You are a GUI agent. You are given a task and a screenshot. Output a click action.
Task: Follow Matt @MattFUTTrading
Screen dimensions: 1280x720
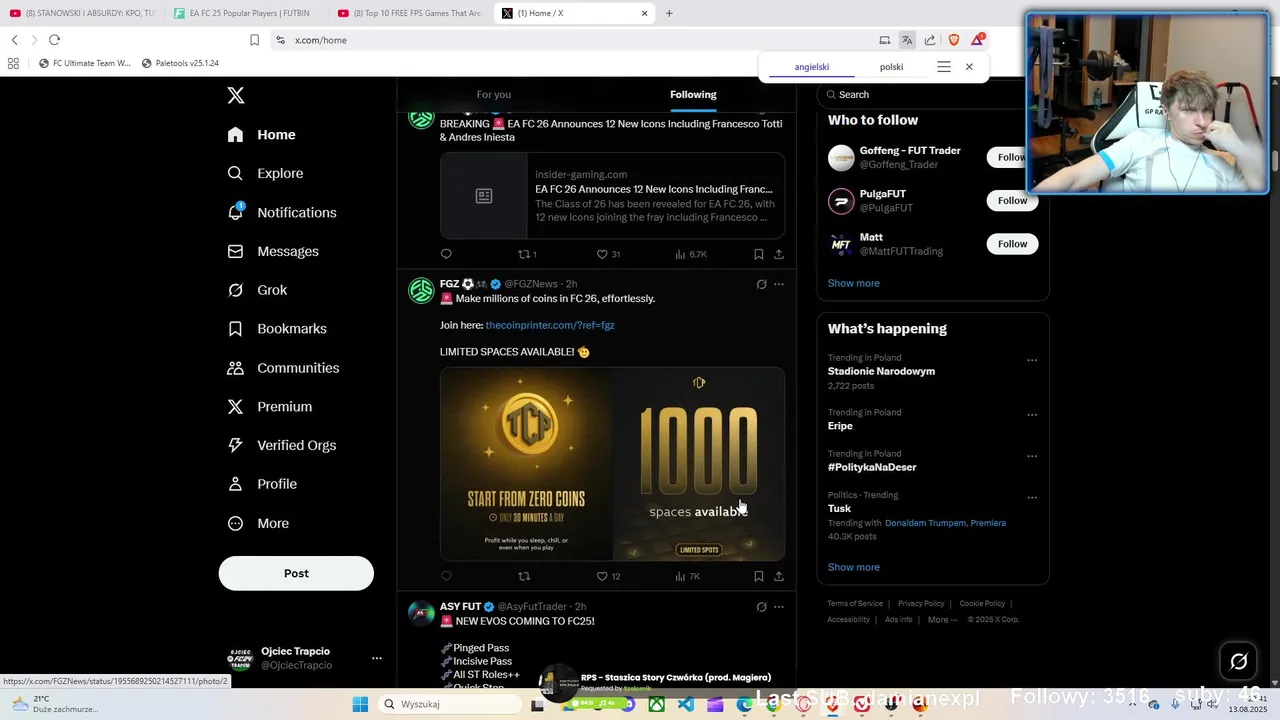[1012, 243]
